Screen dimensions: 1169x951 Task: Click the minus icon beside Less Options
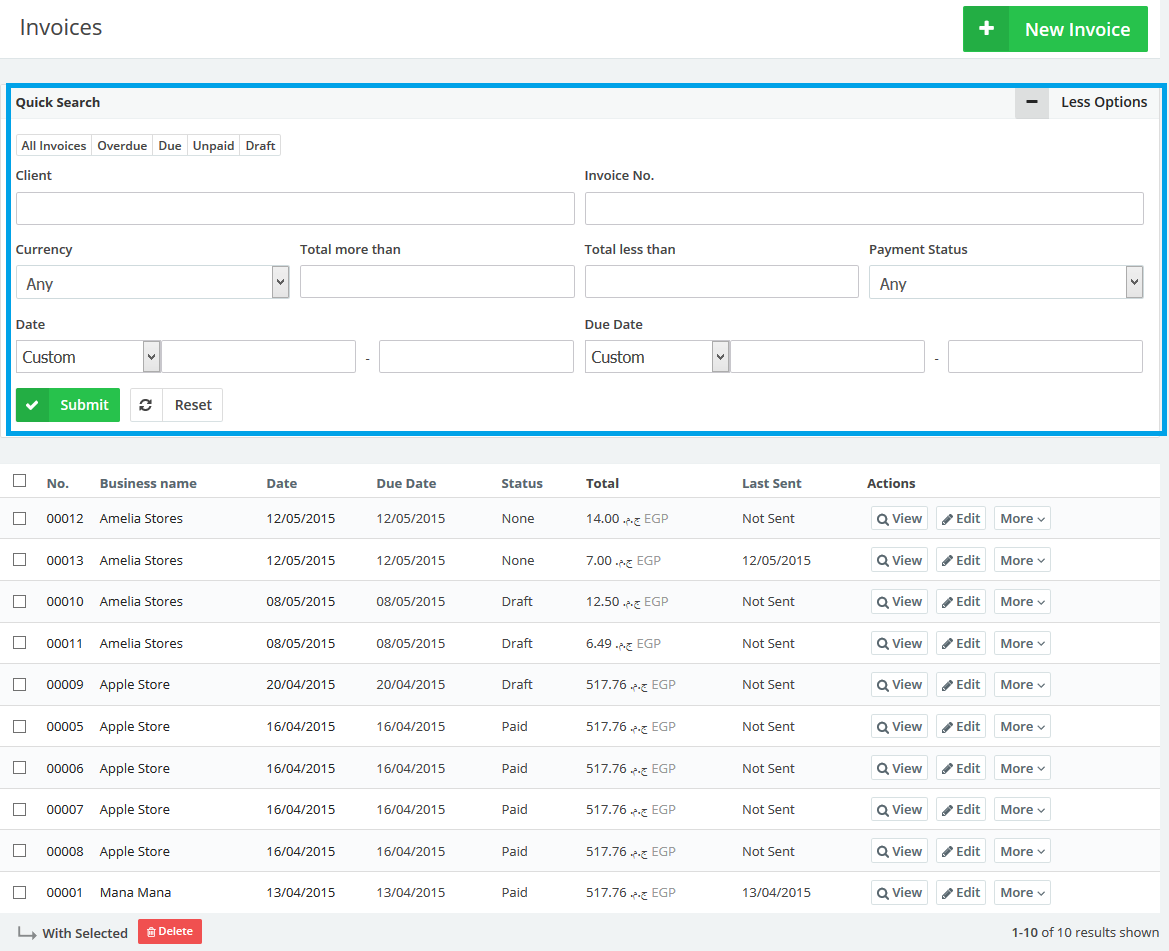click(1032, 102)
